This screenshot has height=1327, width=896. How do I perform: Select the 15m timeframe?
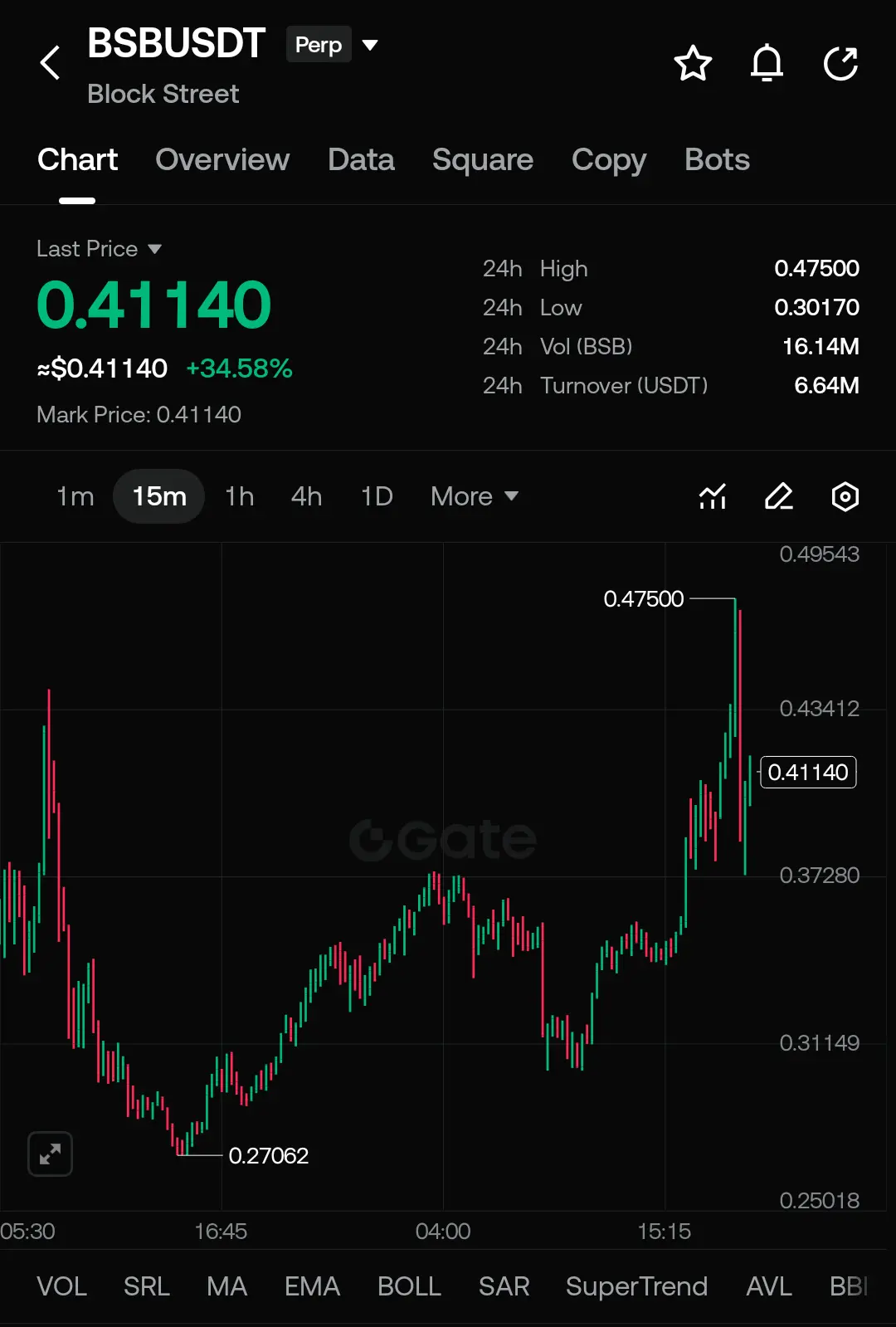159,496
